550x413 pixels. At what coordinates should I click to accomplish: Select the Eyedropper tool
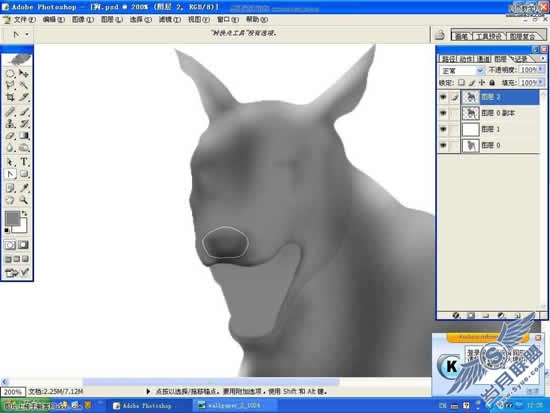pos(24,188)
